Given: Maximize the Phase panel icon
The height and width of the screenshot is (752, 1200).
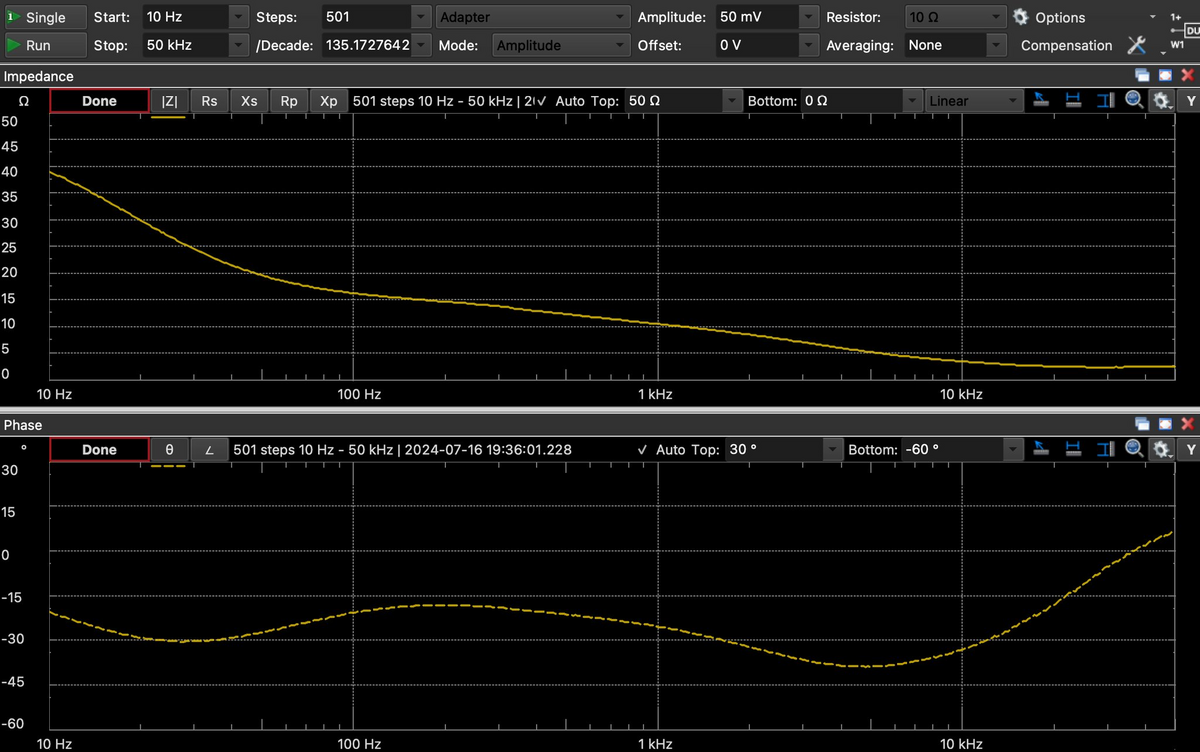Looking at the screenshot, I should click(x=1165, y=424).
